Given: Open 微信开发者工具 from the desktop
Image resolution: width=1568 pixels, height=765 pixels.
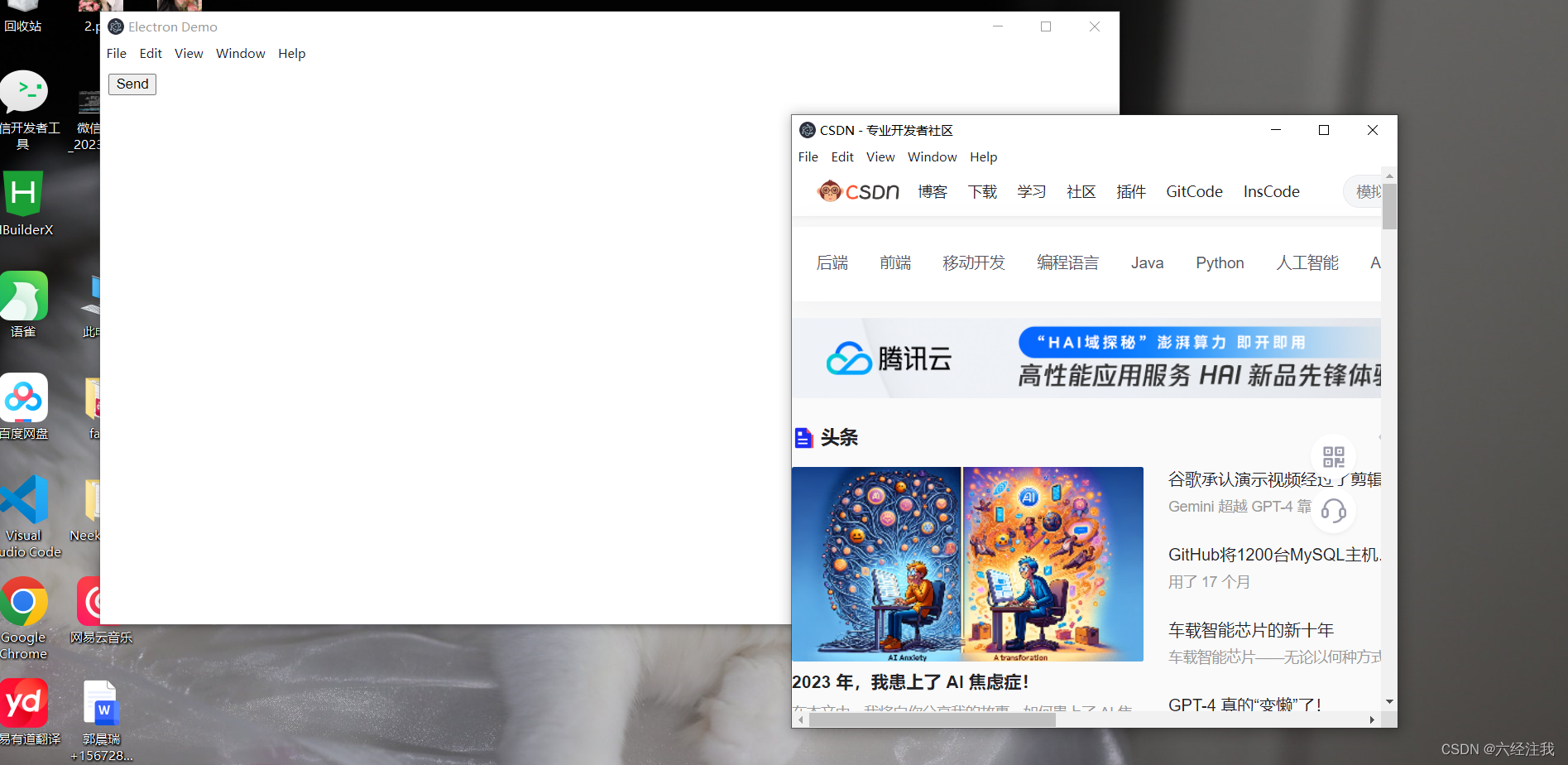Looking at the screenshot, I should [25, 92].
